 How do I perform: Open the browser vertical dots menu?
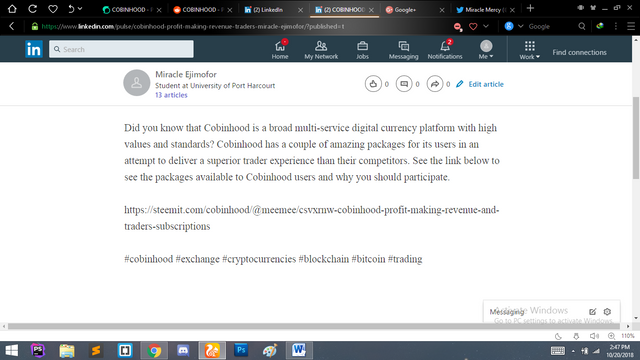pyautogui.click(x=616, y=26)
